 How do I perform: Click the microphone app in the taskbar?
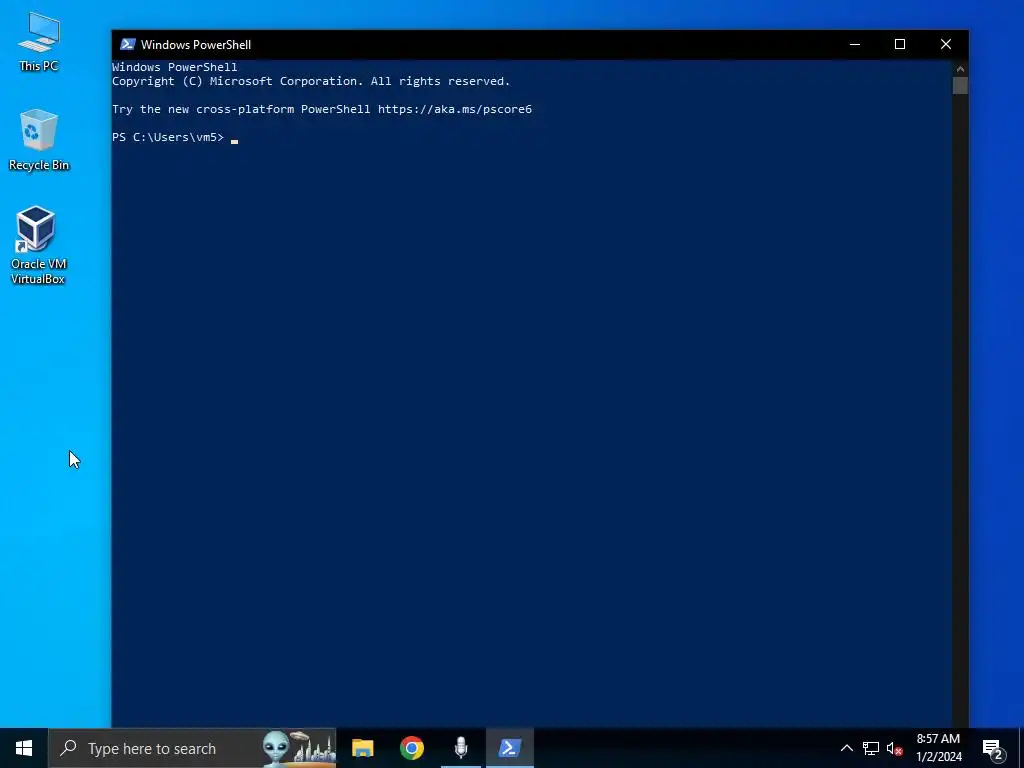[461, 748]
